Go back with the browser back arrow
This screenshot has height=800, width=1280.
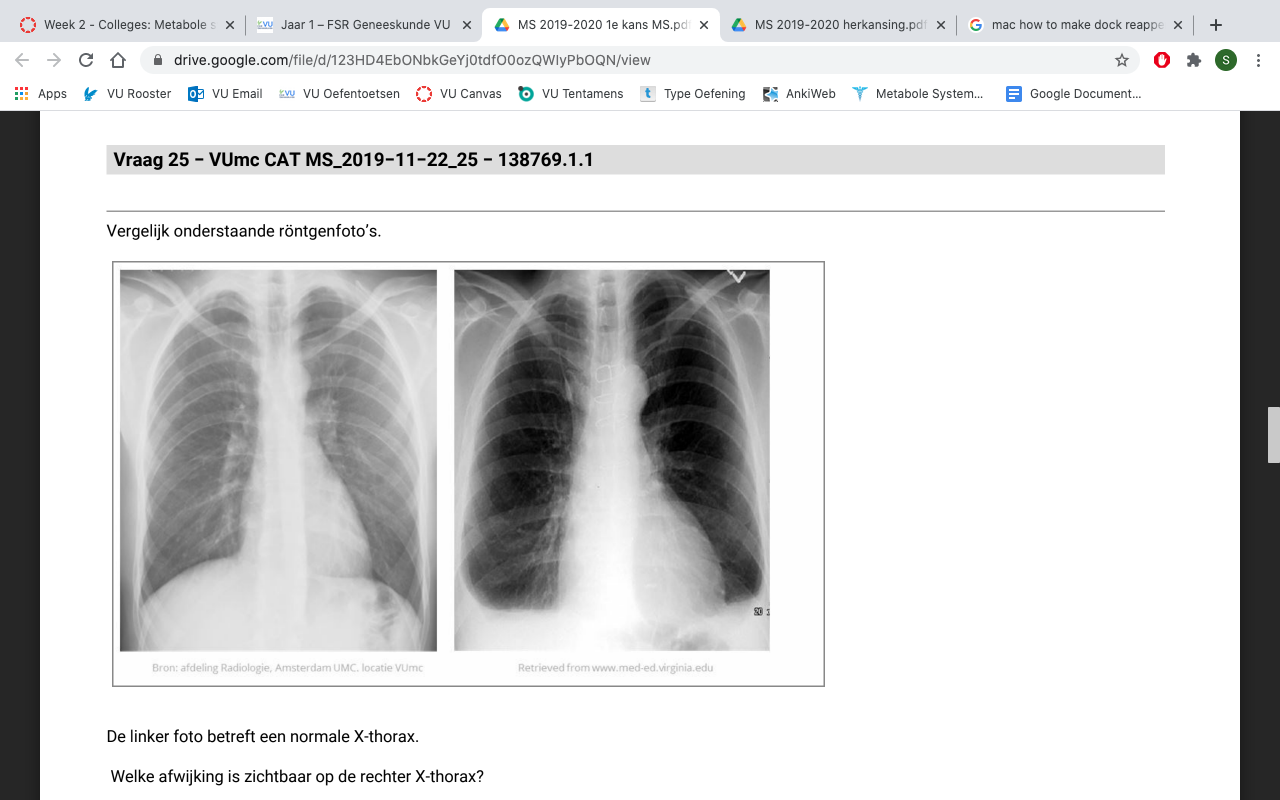(x=22, y=60)
